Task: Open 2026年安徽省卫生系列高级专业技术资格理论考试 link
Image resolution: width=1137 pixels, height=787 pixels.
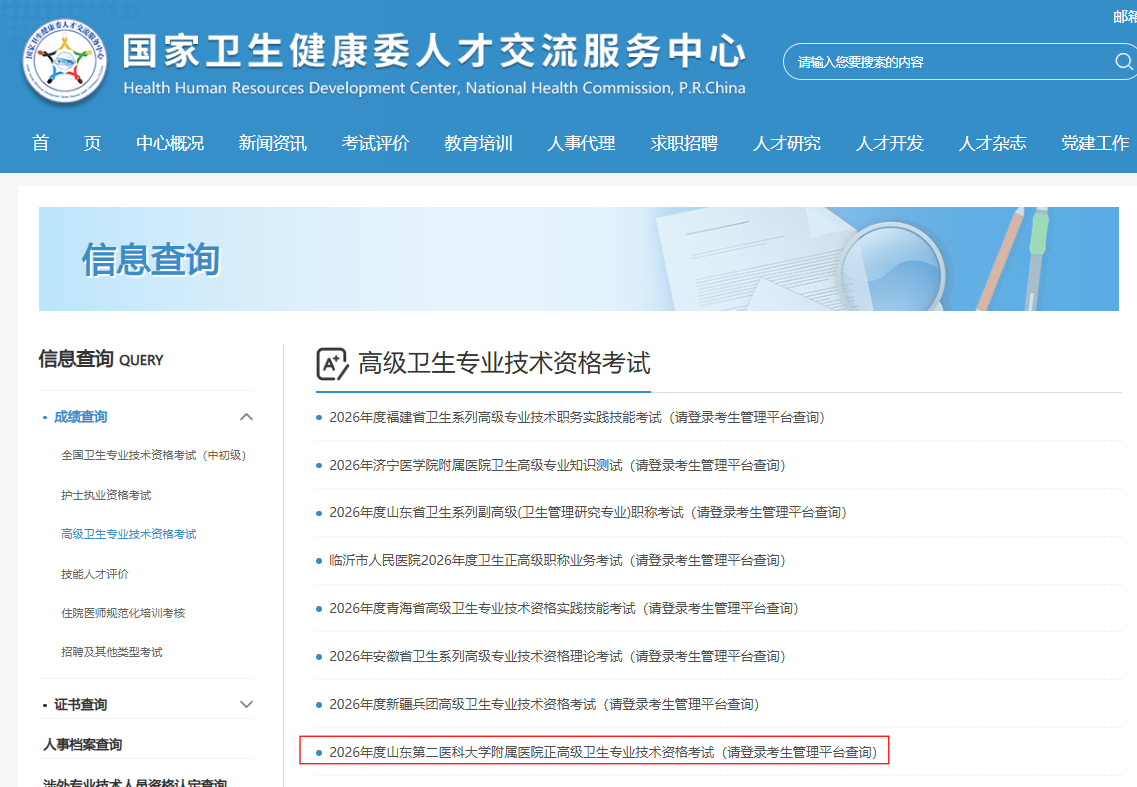Action: (557, 656)
